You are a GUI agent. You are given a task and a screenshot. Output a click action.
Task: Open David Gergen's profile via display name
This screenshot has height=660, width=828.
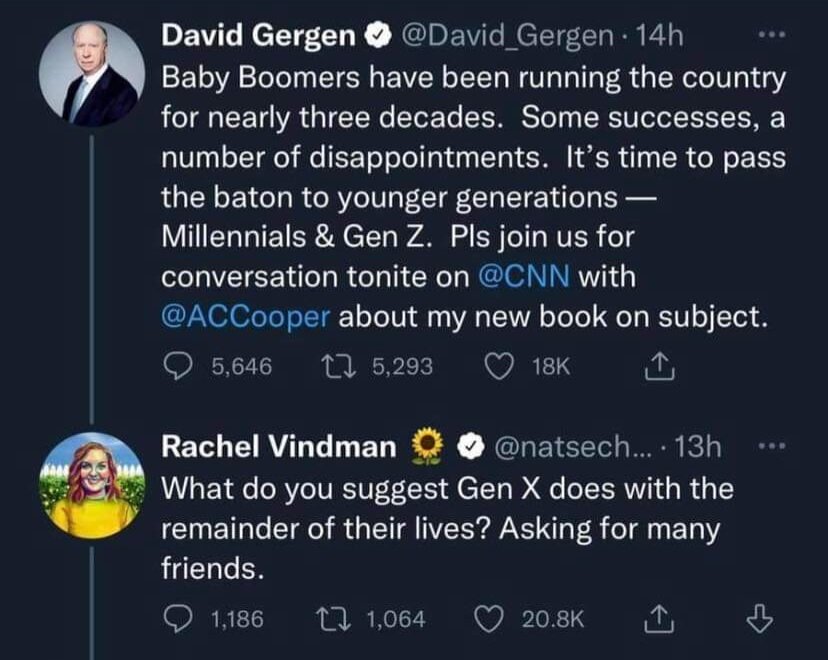tap(258, 37)
